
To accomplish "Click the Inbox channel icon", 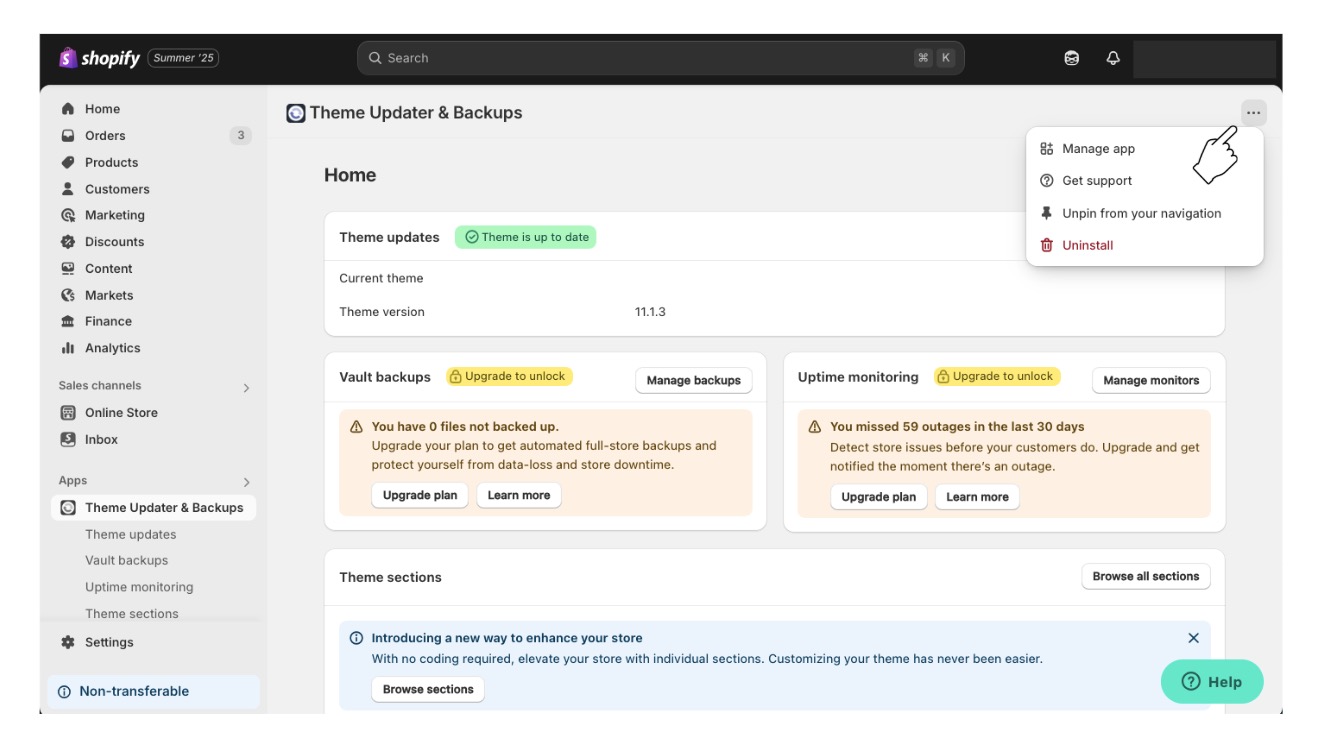I will pyautogui.click(x=68, y=439).
